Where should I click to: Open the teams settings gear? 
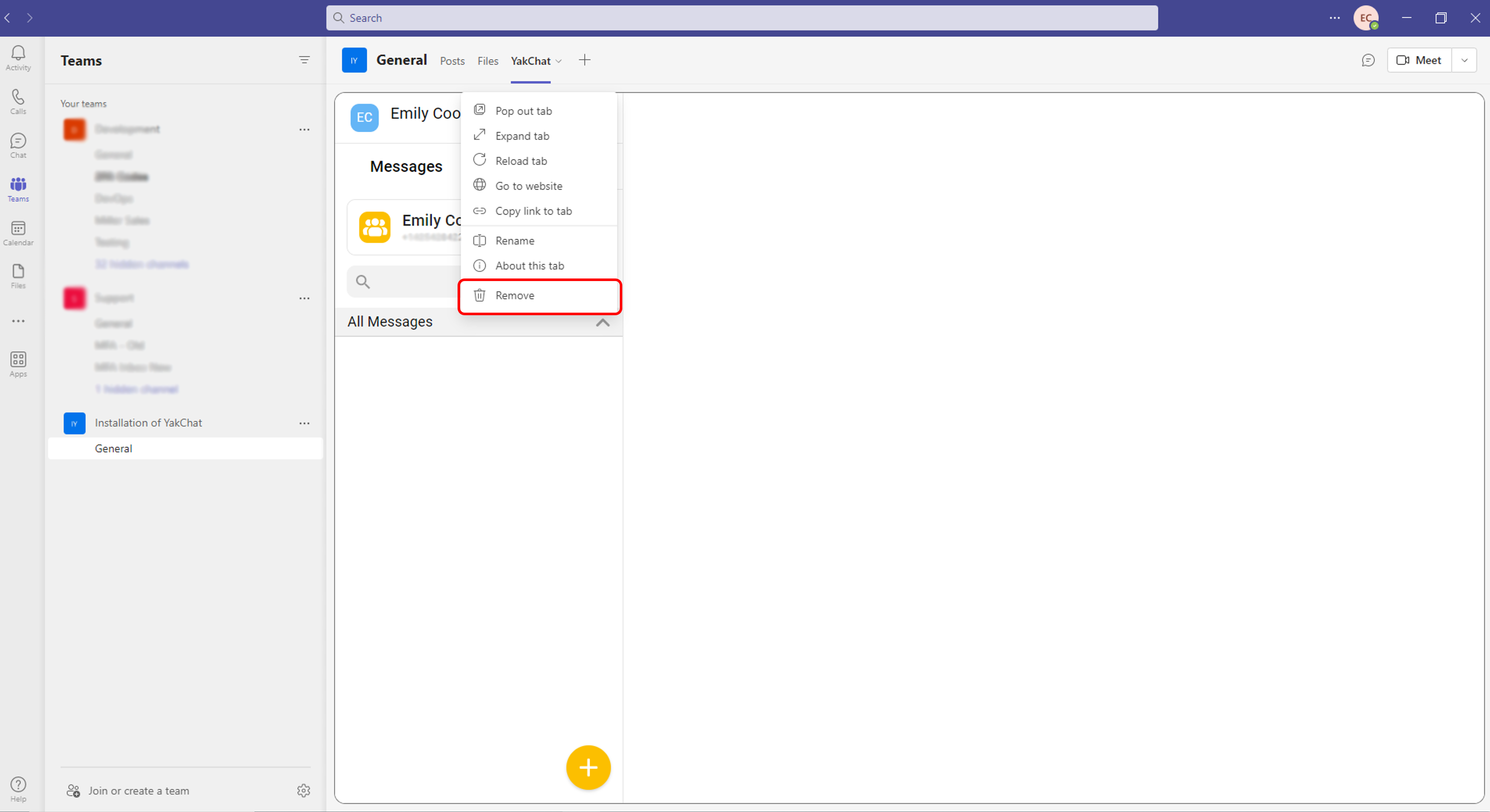pos(304,791)
